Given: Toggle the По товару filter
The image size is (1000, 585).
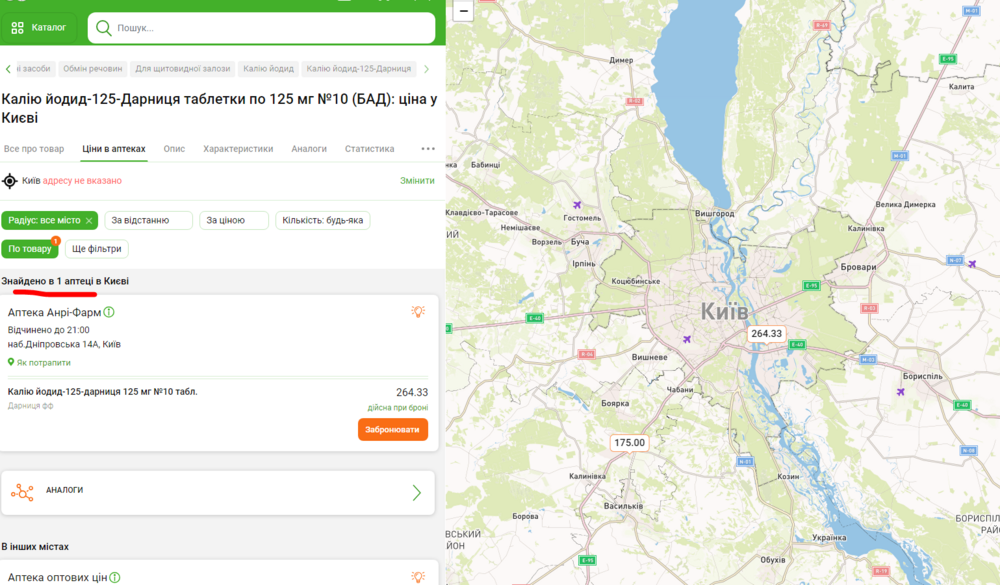Looking at the screenshot, I should point(29,249).
